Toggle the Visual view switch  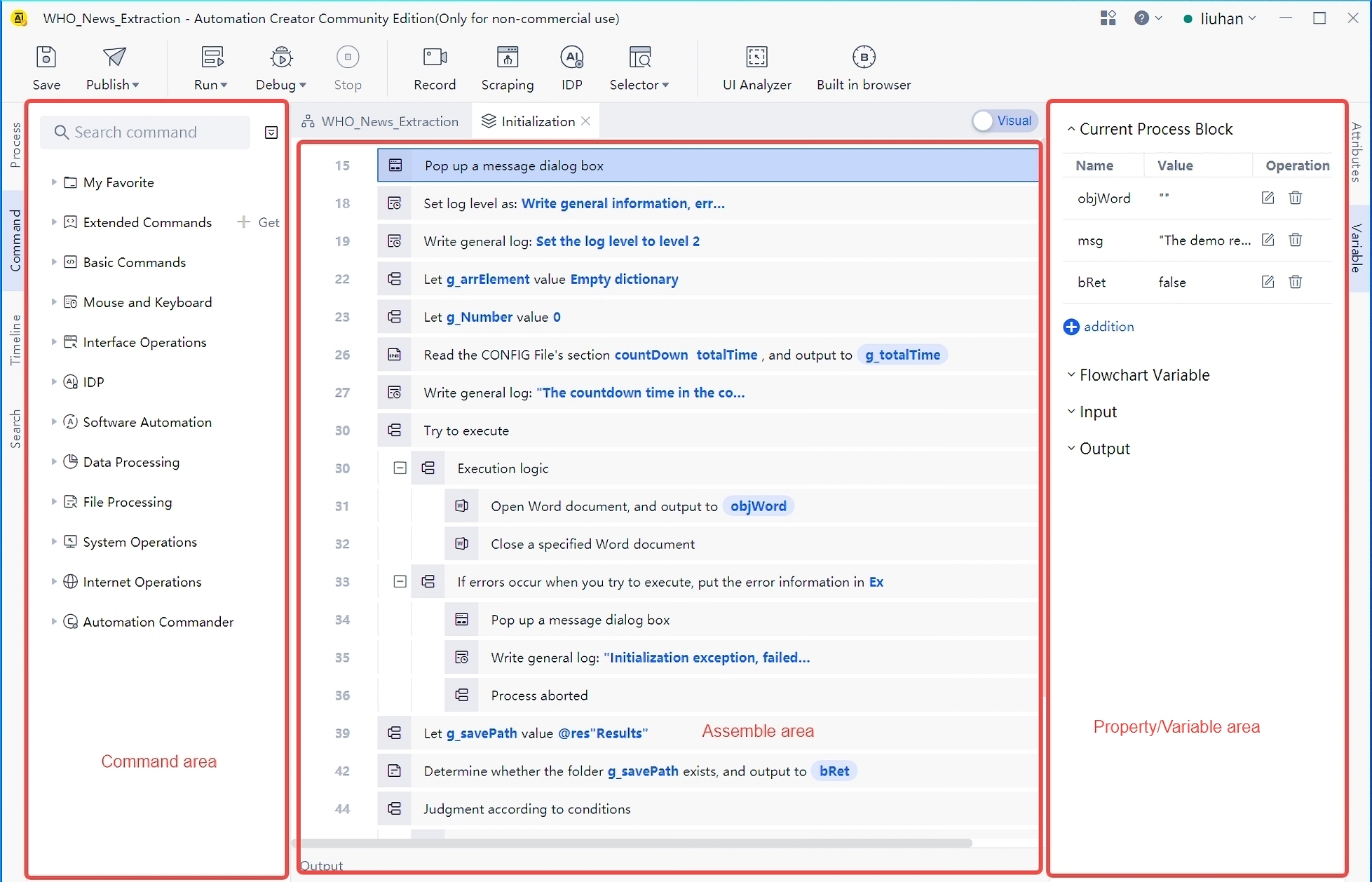click(x=1005, y=121)
